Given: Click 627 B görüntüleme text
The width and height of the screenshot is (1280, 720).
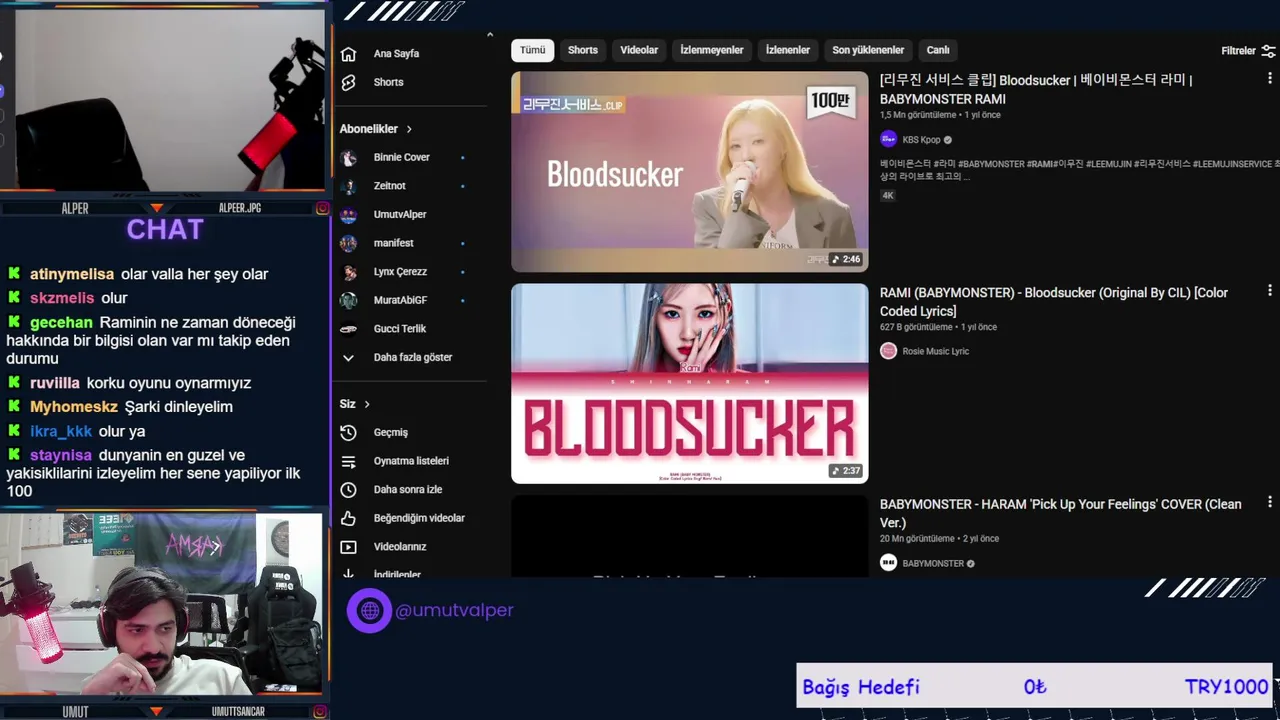Looking at the screenshot, I should (916, 327).
